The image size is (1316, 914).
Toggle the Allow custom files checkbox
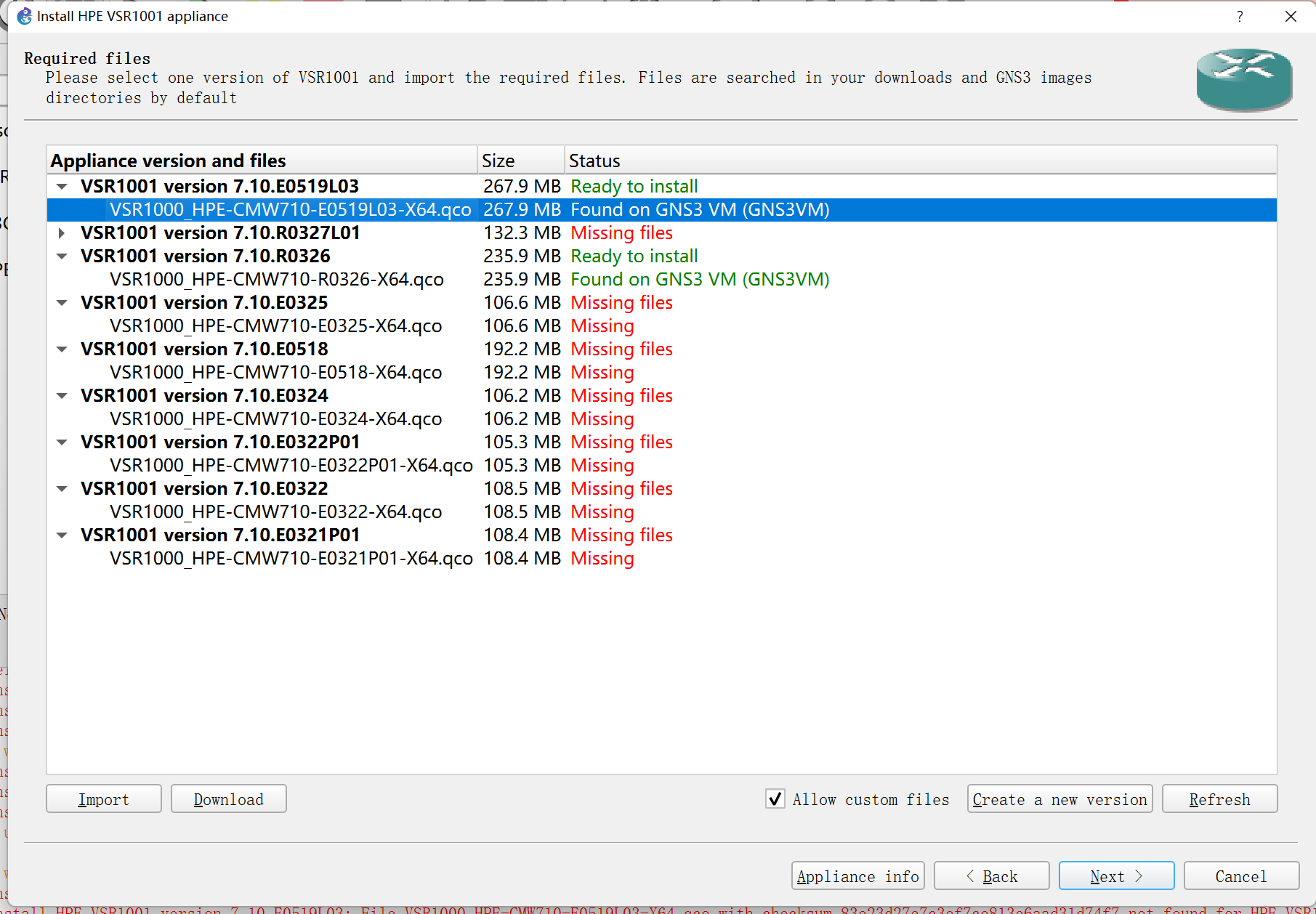775,799
